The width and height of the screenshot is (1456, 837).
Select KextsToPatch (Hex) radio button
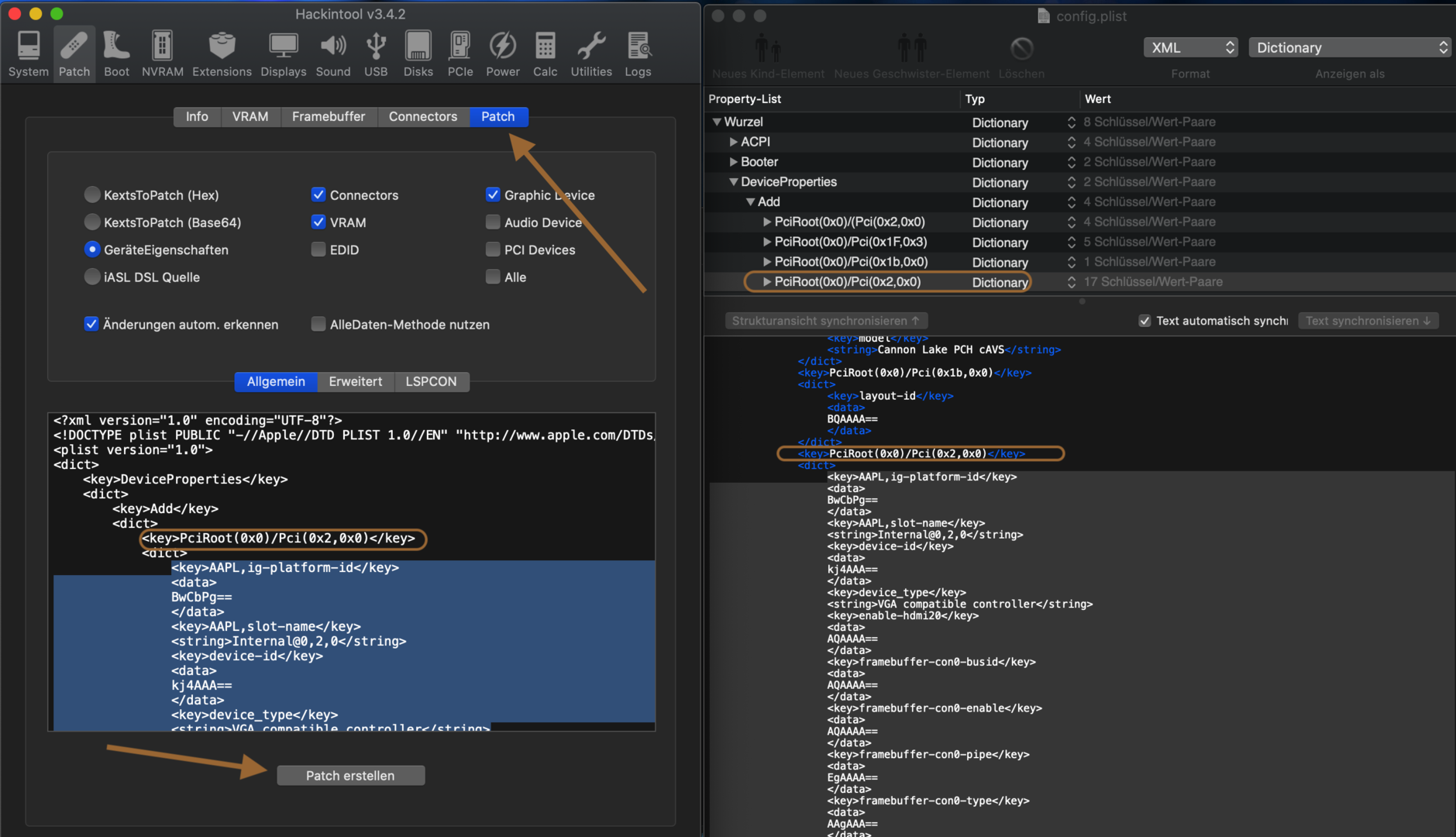click(x=92, y=195)
